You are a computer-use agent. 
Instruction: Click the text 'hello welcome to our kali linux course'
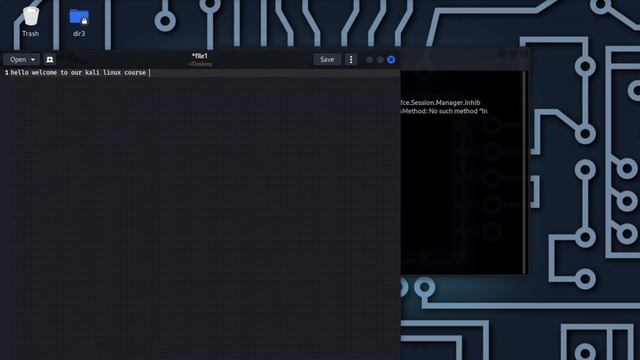tap(78, 73)
